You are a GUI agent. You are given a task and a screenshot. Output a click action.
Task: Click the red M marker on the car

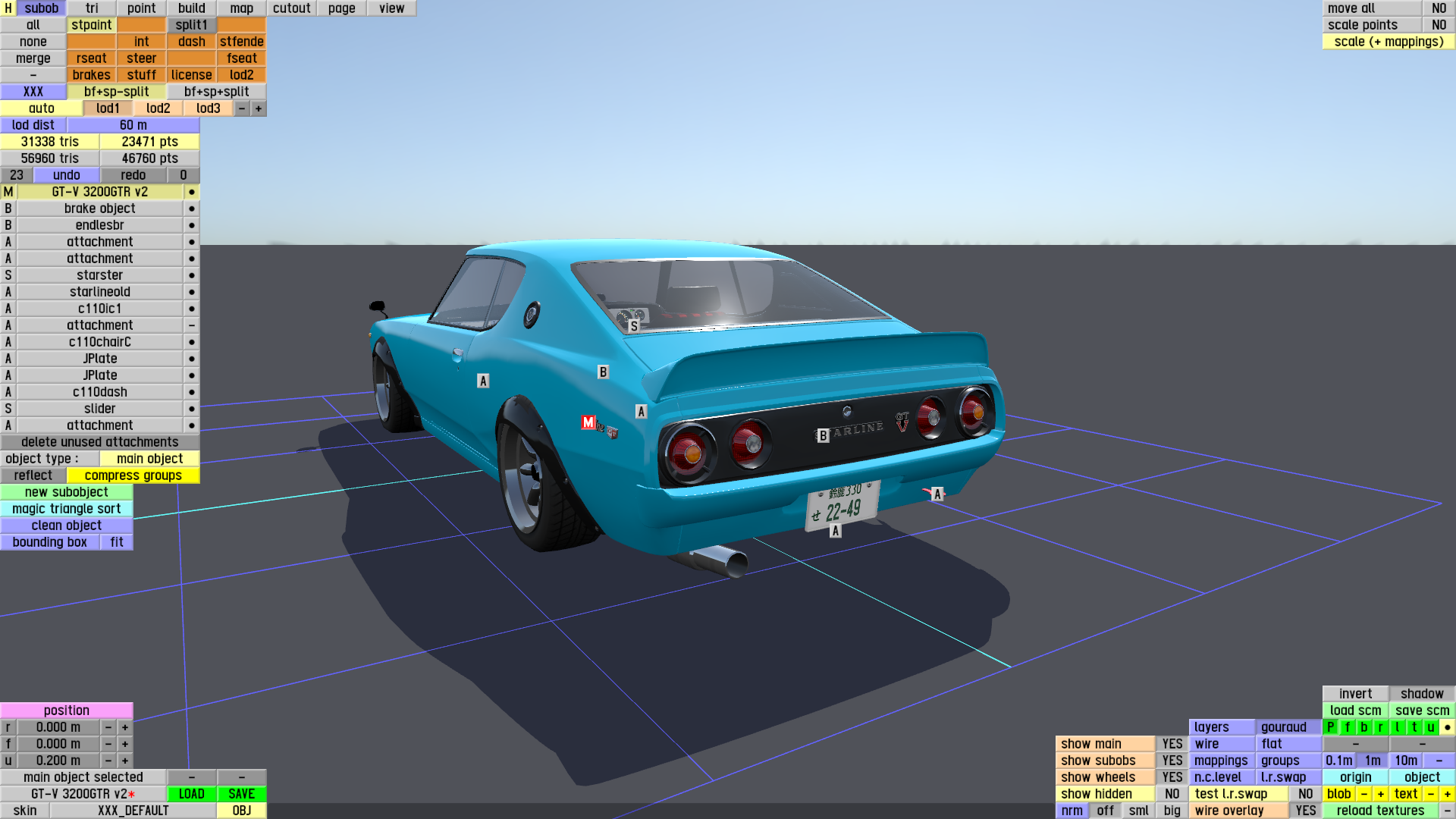point(588,422)
